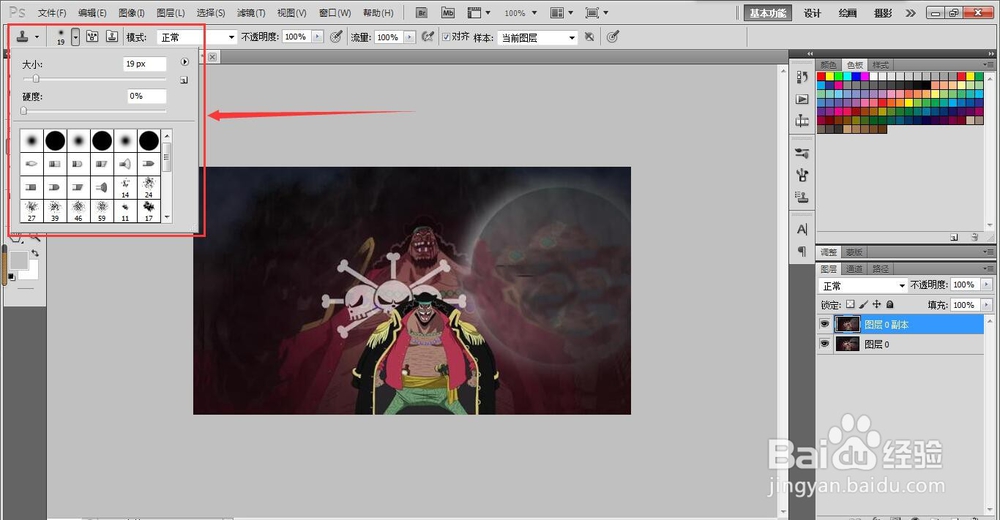
Task: Toggle the Clone Source panel icon in options bar
Action: coord(112,37)
